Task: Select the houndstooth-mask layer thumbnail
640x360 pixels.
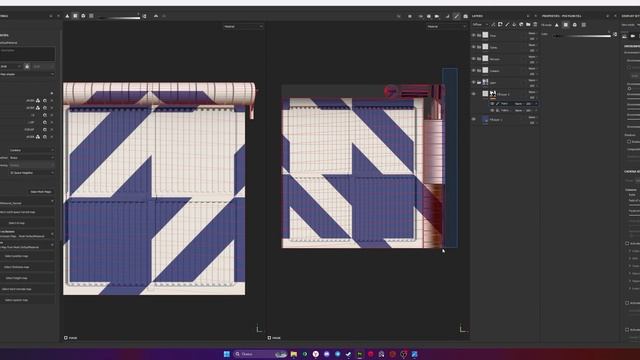Action: (x=493, y=94)
